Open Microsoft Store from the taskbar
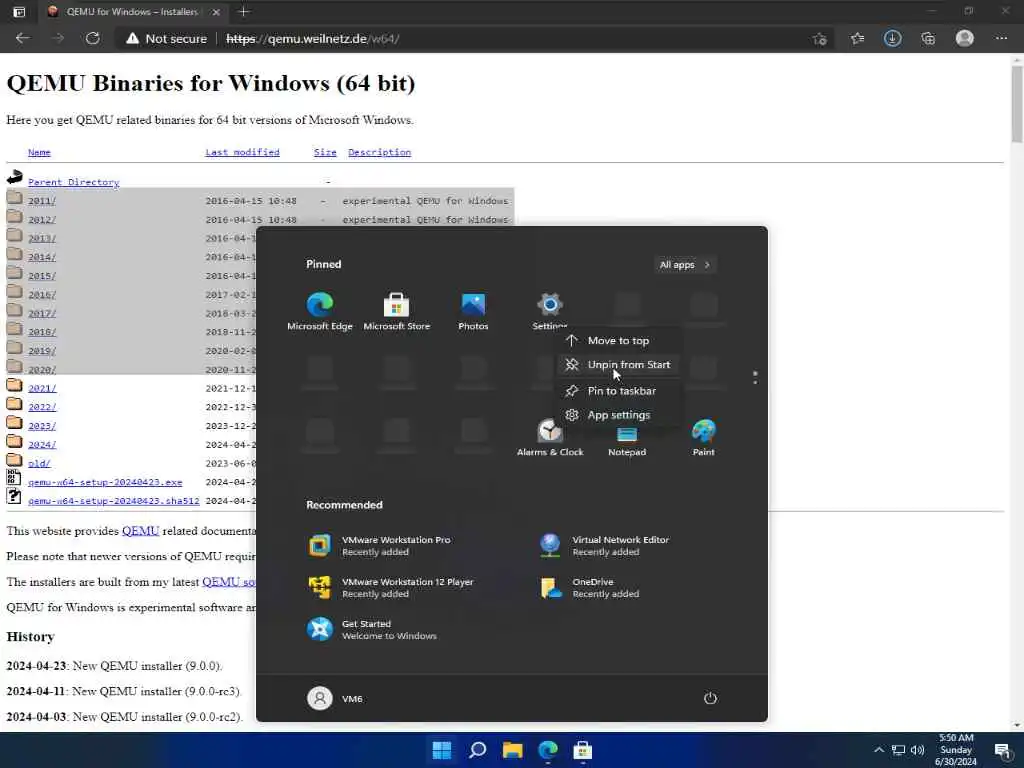This screenshot has height=768, width=1024. 583,750
